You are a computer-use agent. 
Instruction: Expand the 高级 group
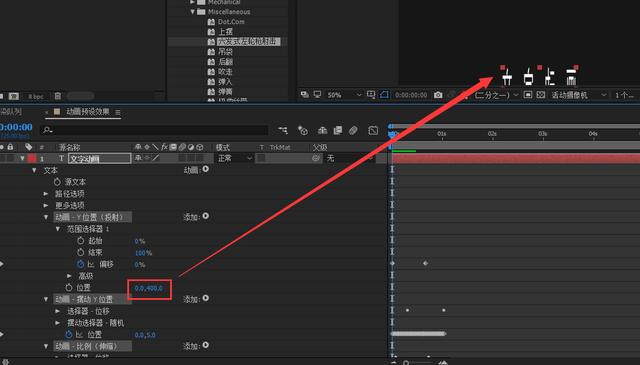click(x=69, y=276)
